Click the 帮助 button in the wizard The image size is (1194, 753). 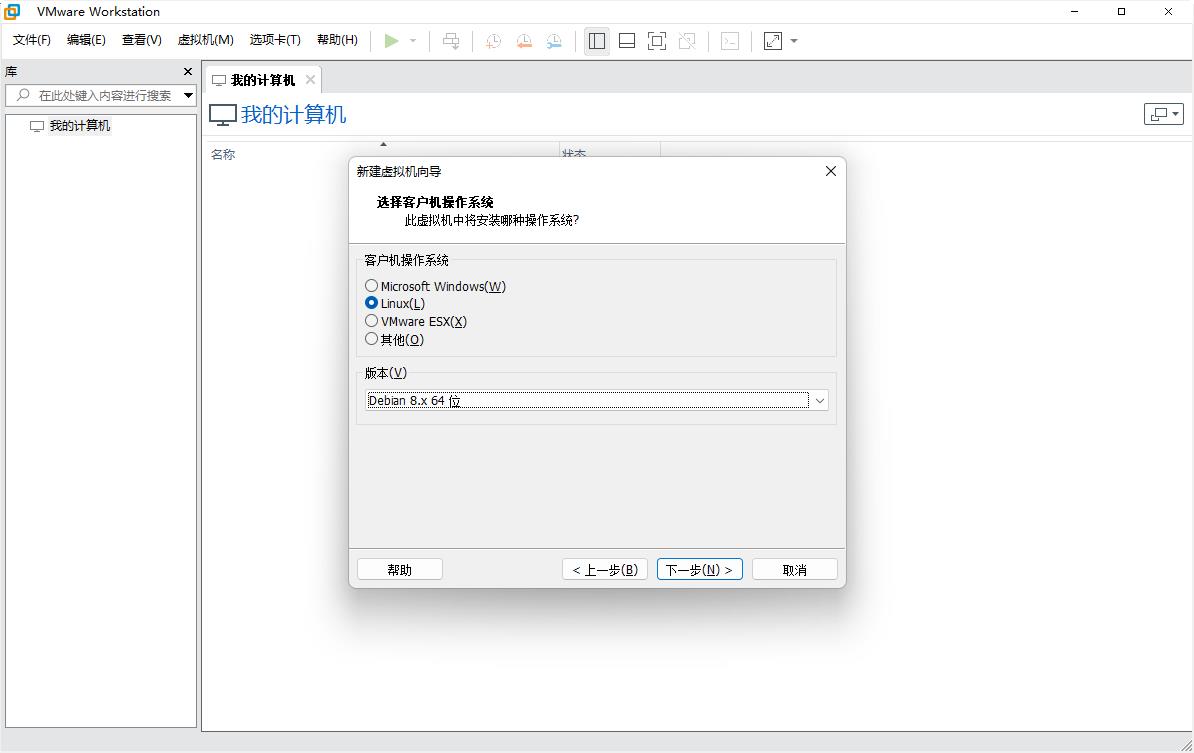point(400,570)
